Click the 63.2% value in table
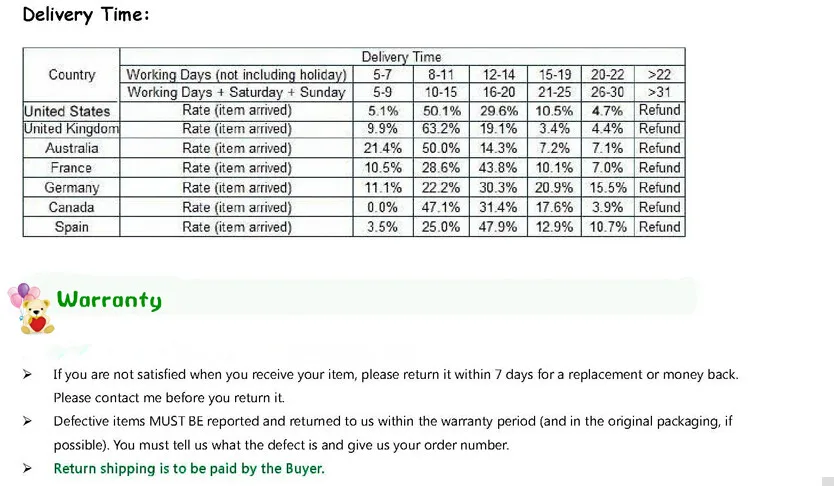The width and height of the screenshot is (834, 486). click(440, 129)
